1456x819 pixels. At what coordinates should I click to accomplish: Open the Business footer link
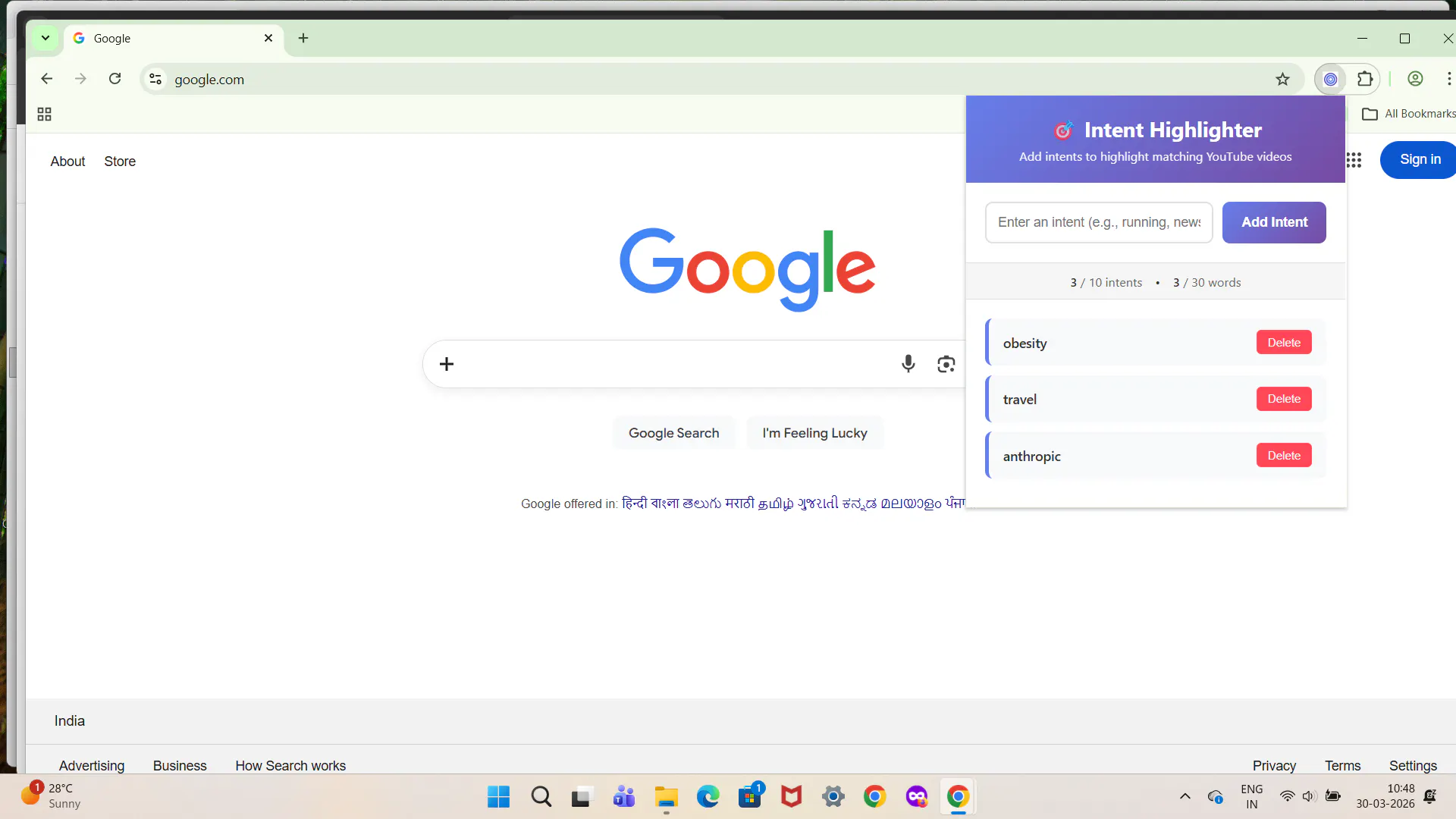click(180, 766)
